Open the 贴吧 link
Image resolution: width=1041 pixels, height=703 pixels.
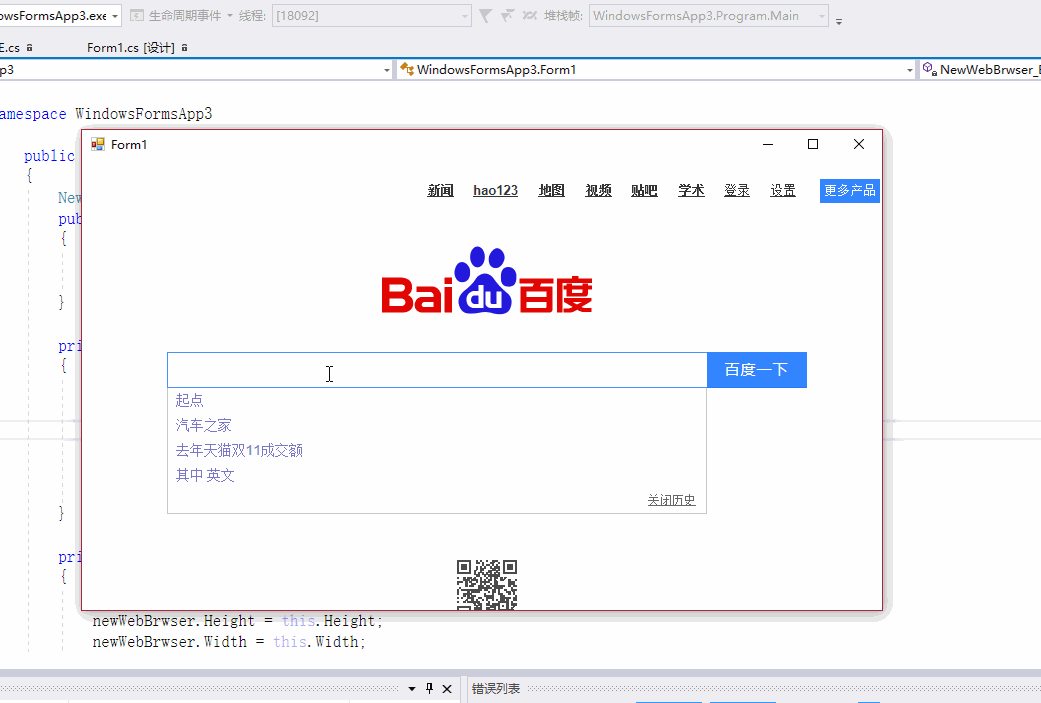tap(644, 191)
